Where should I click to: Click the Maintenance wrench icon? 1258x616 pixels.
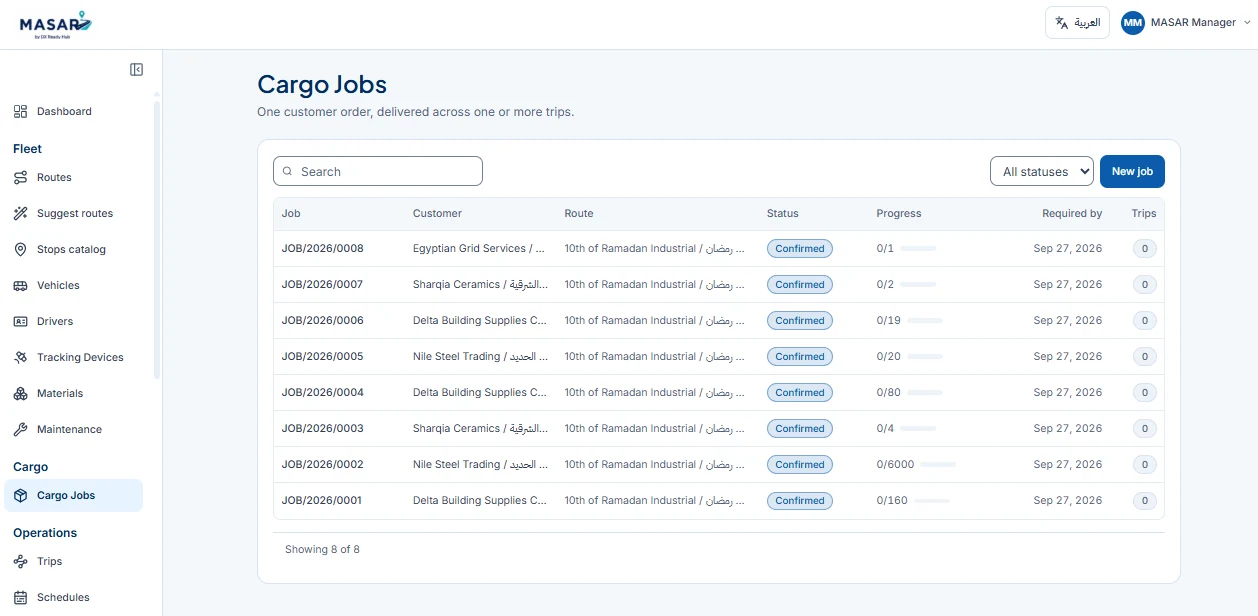(20, 430)
